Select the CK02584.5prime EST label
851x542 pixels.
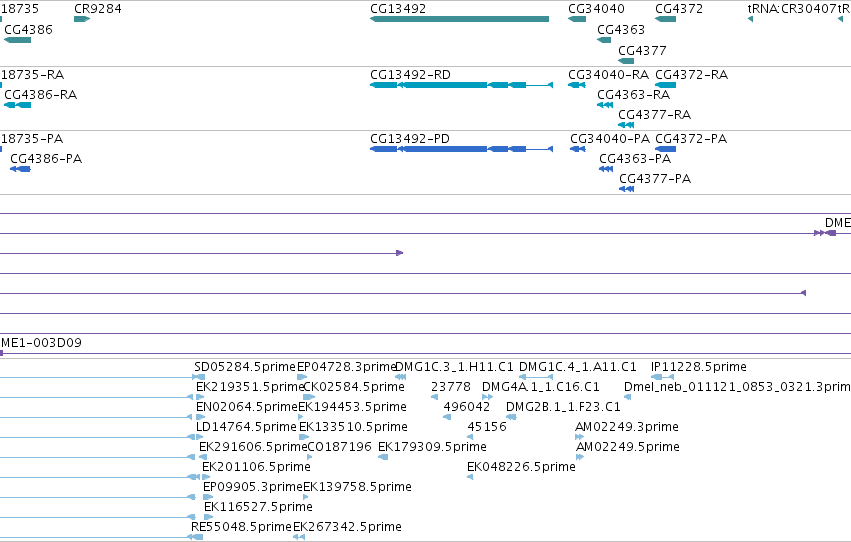354,387
